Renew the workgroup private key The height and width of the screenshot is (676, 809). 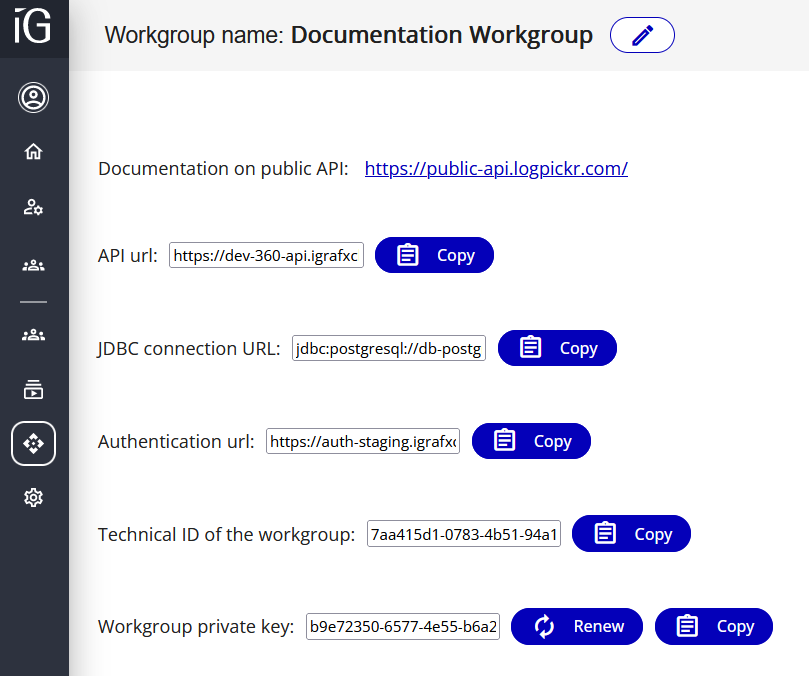click(x=577, y=626)
